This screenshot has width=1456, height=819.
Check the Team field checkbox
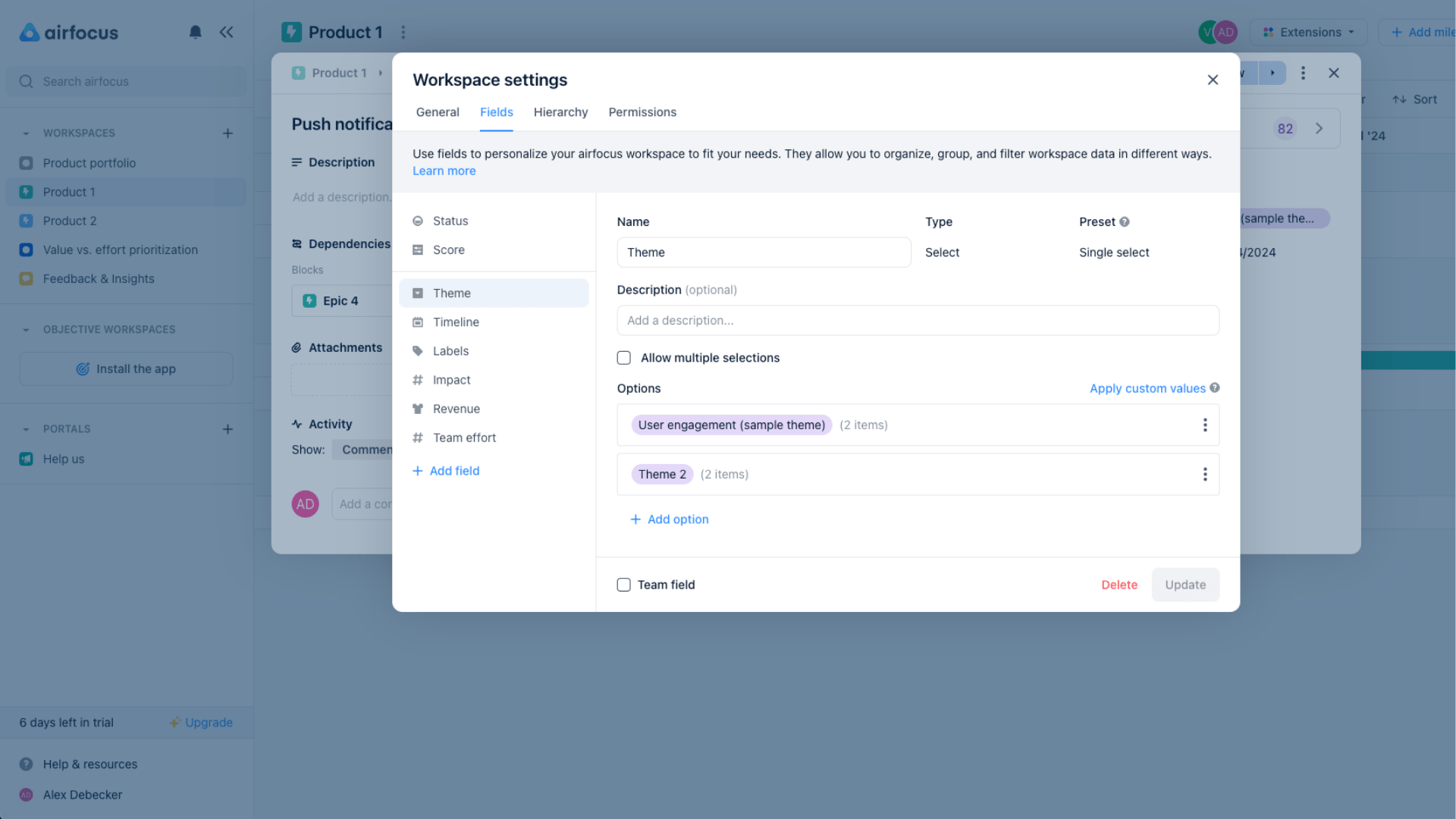tap(624, 584)
